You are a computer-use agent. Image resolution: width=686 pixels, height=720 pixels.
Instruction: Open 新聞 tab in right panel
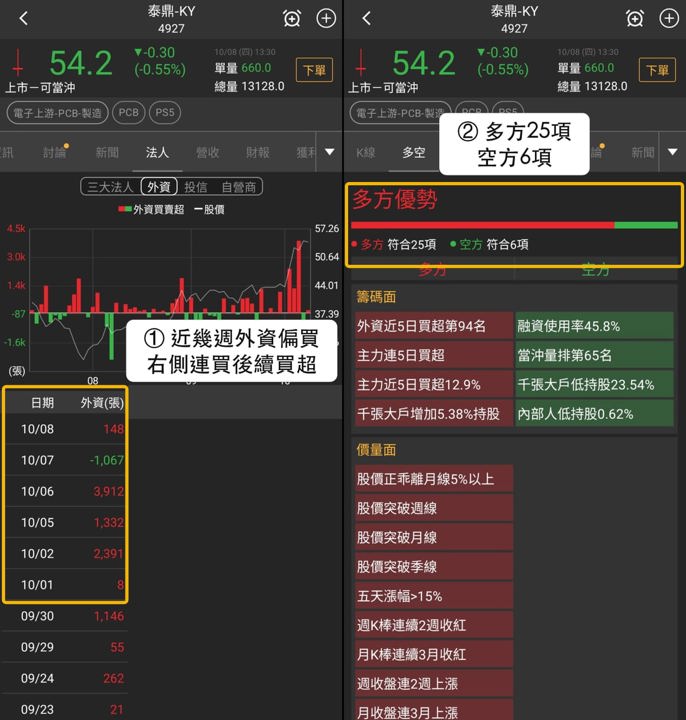[643, 152]
